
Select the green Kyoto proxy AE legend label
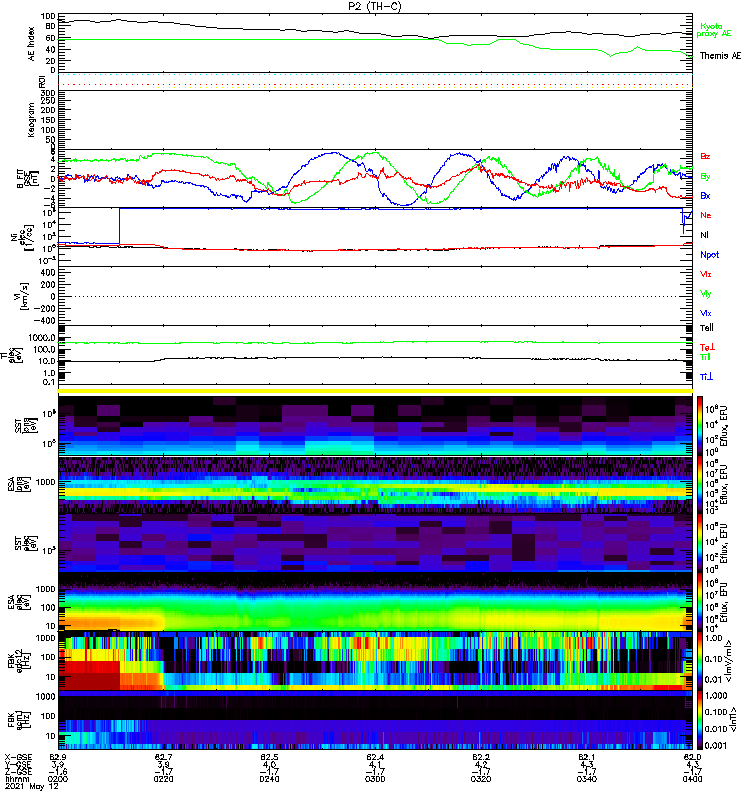coord(714,30)
